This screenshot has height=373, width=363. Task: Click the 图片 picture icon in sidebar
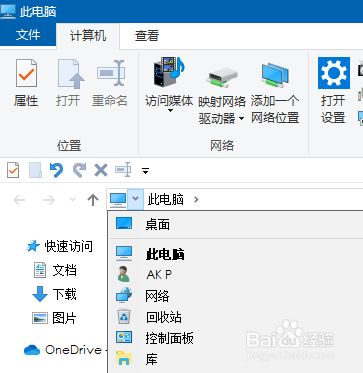point(40,318)
